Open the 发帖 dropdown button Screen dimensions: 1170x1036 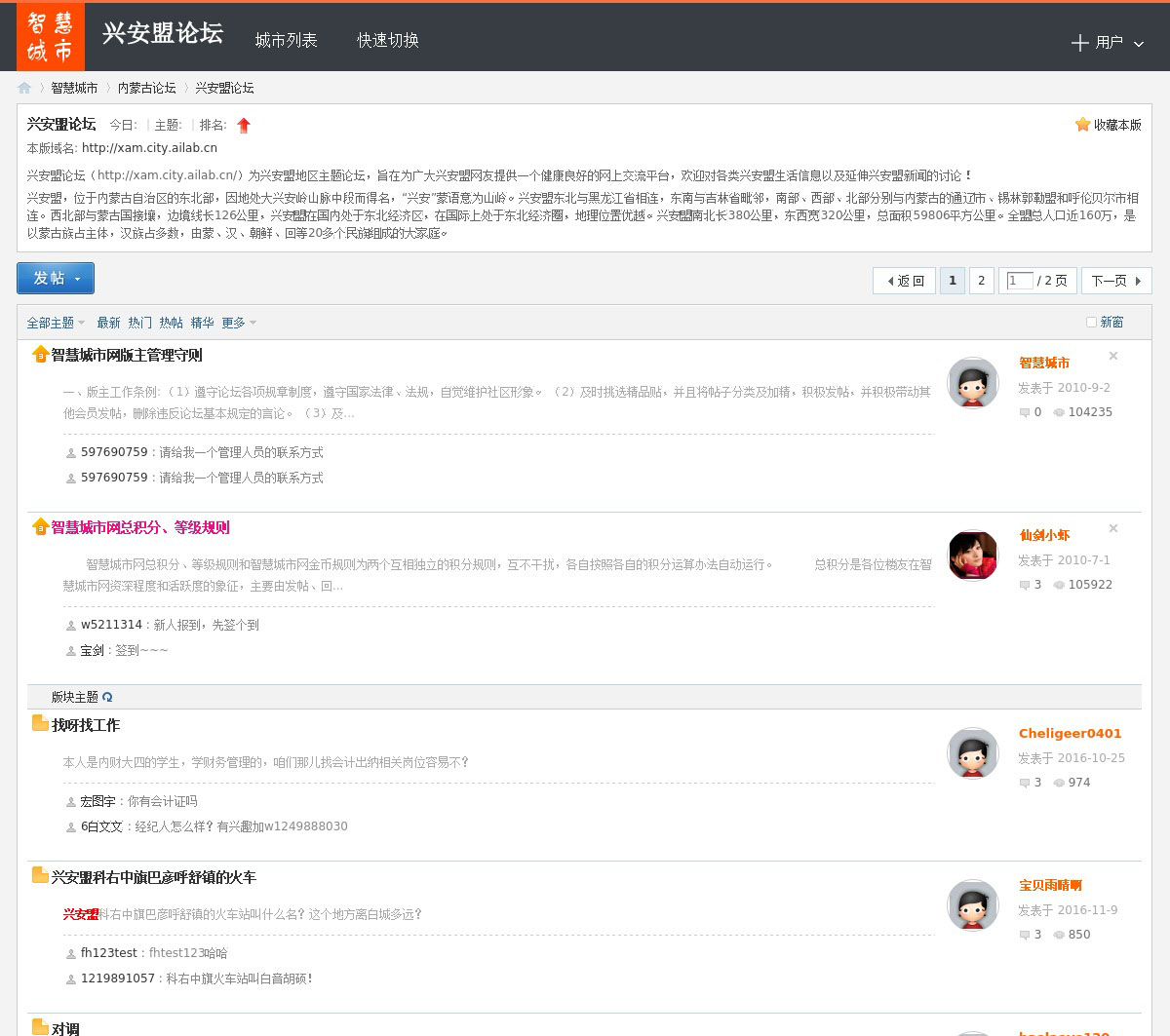[x=56, y=278]
